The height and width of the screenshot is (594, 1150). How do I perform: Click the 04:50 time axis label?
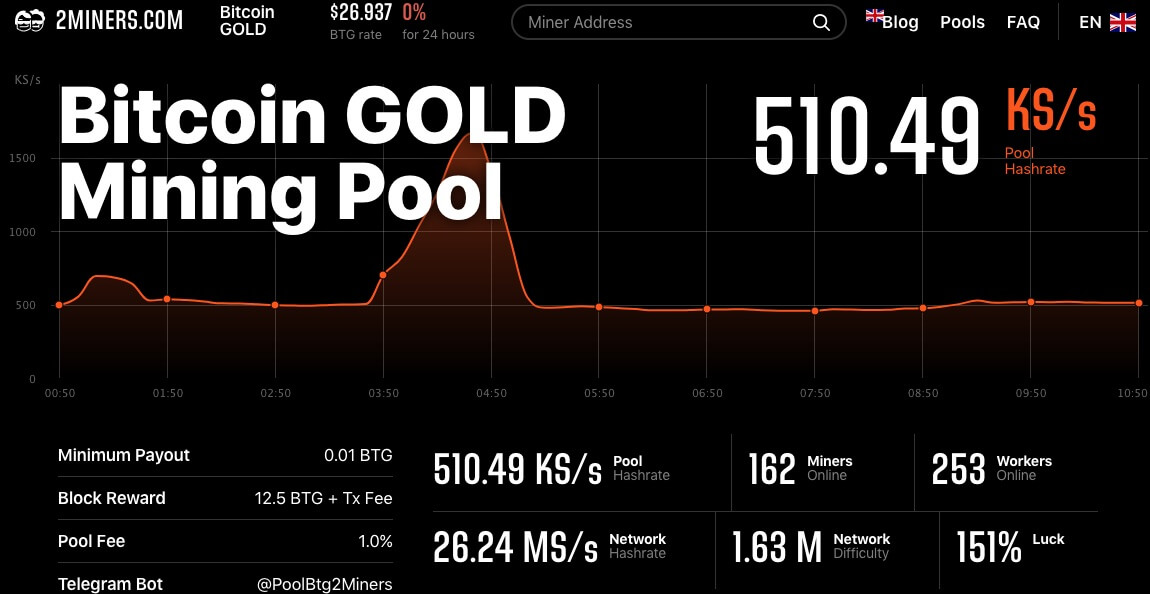491,394
